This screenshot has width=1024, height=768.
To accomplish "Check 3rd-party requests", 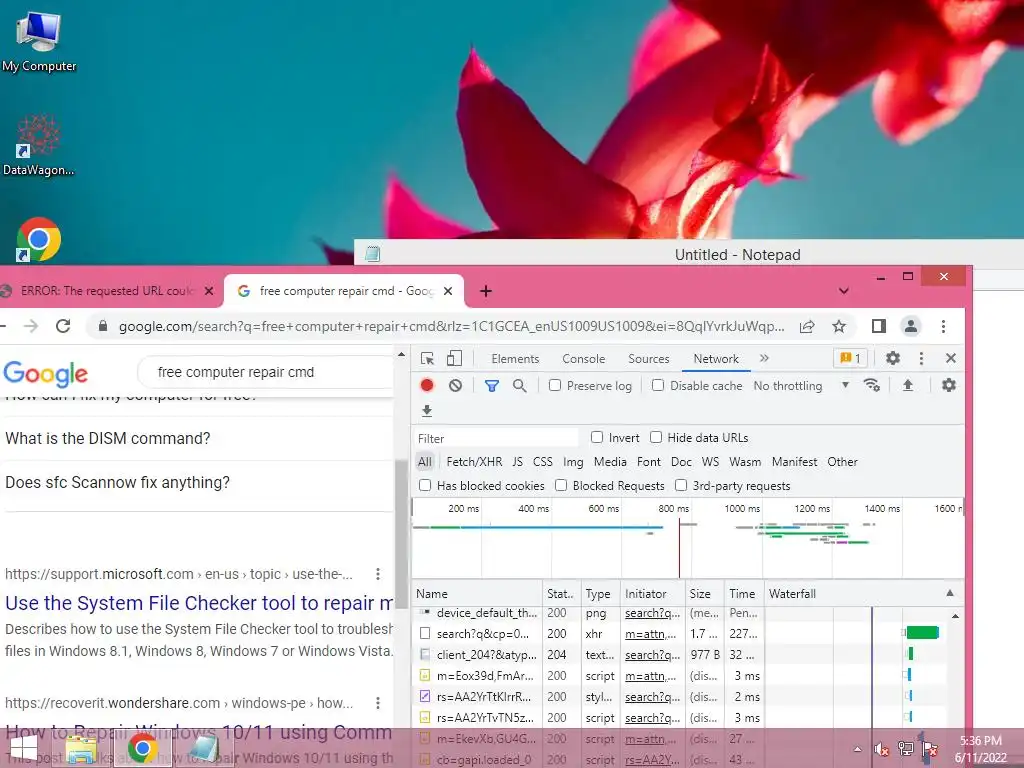I will pos(681,485).
